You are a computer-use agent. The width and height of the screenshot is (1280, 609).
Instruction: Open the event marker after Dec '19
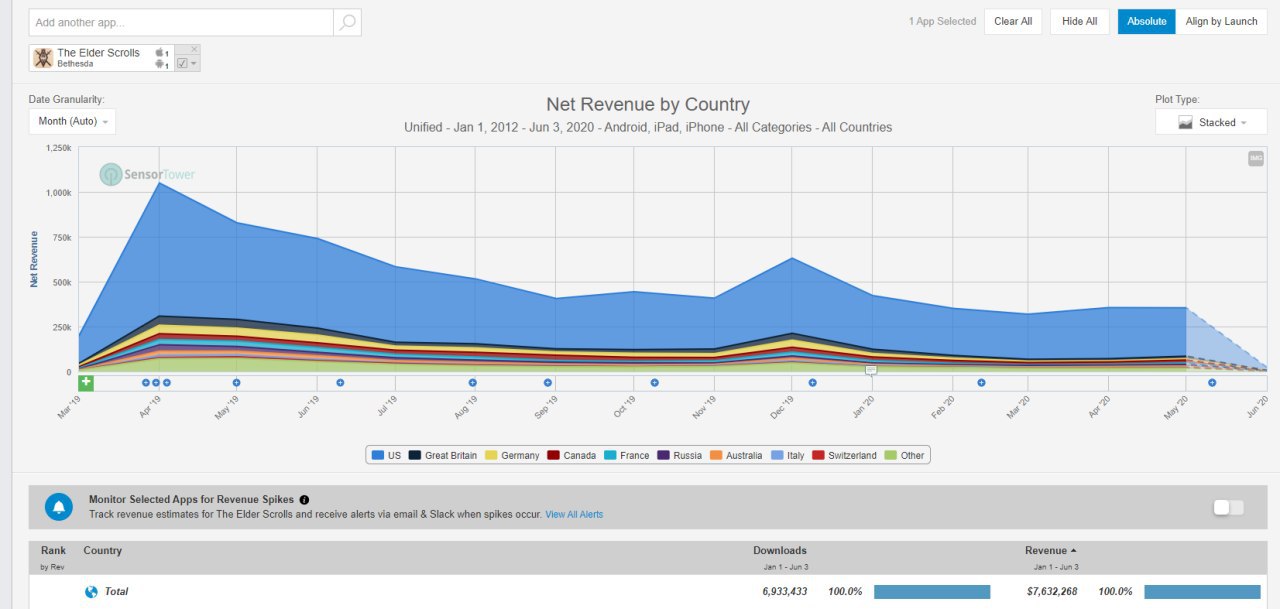coord(813,383)
